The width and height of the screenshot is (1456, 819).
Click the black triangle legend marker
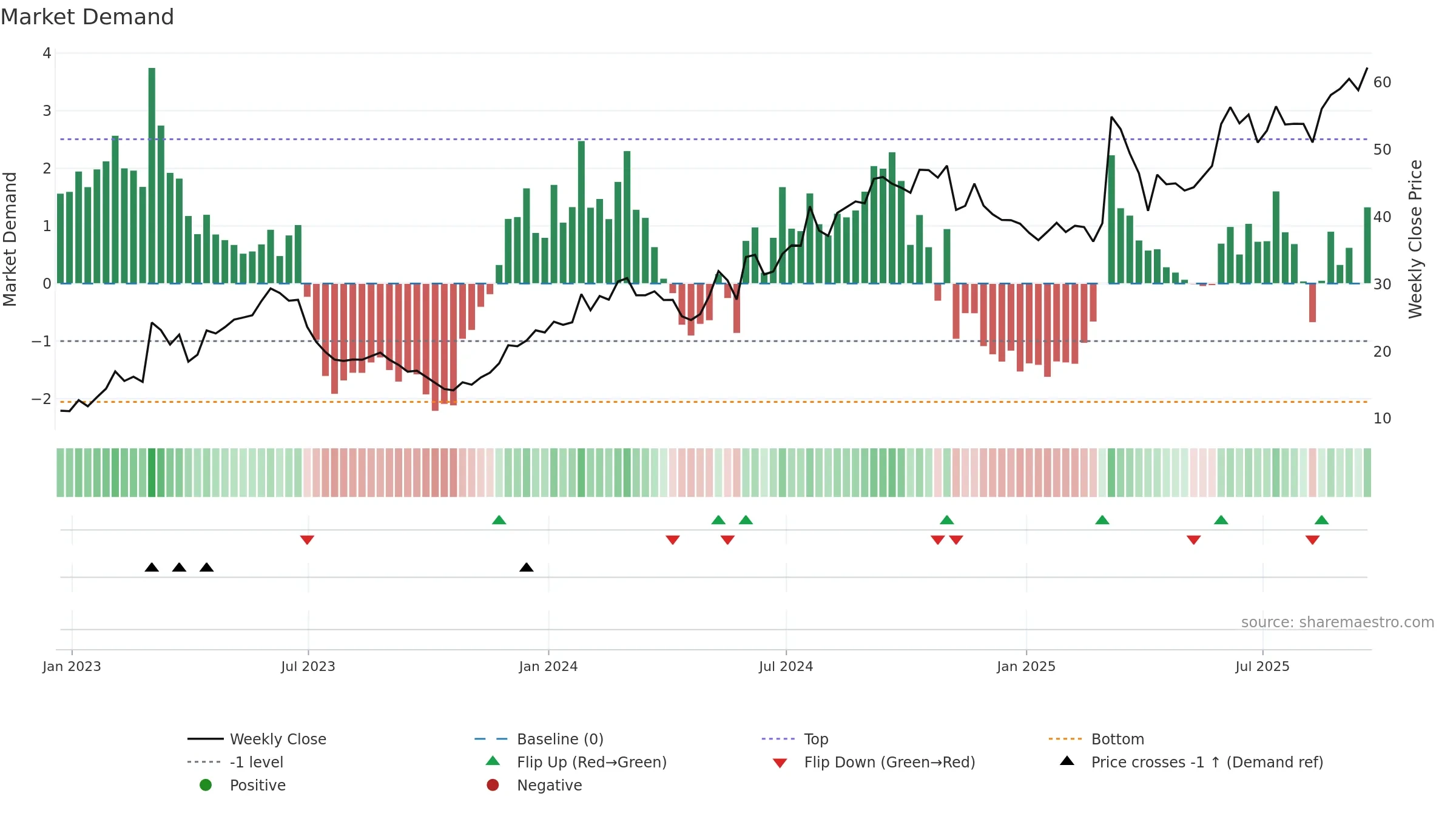pyautogui.click(x=1067, y=761)
